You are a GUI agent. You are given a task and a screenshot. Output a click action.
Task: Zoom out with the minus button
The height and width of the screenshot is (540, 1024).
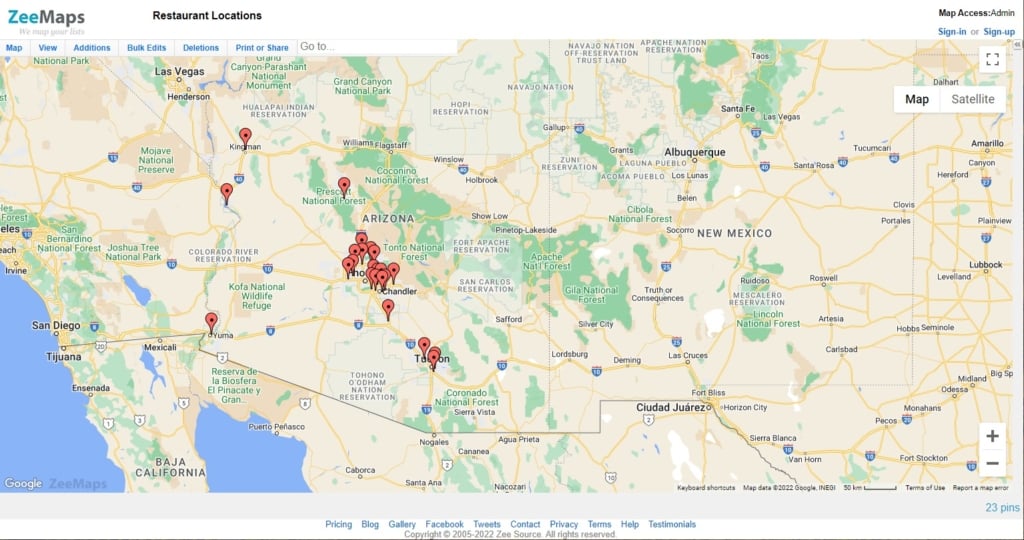coord(992,463)
